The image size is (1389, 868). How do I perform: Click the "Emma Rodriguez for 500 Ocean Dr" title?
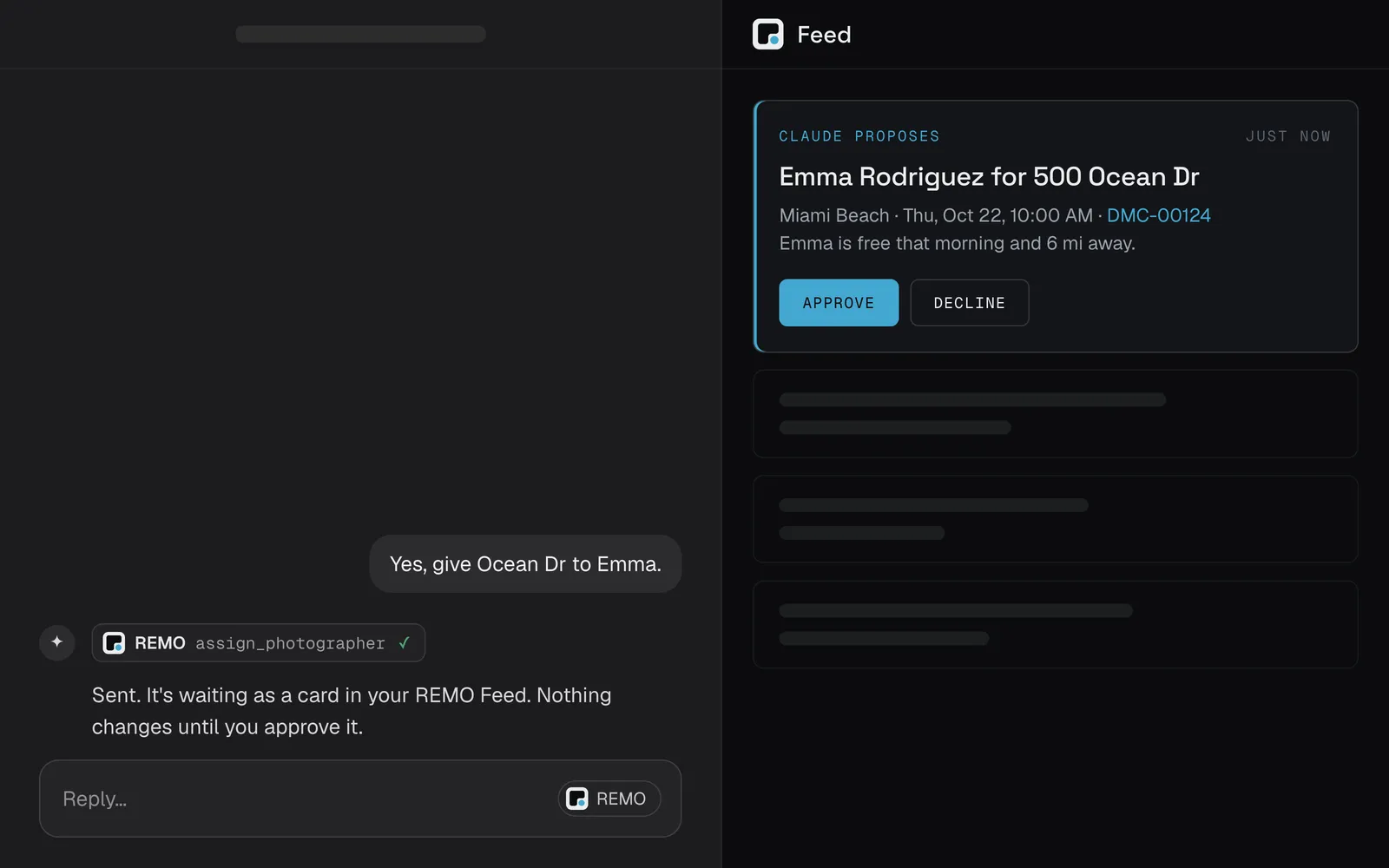pos(989,177)
